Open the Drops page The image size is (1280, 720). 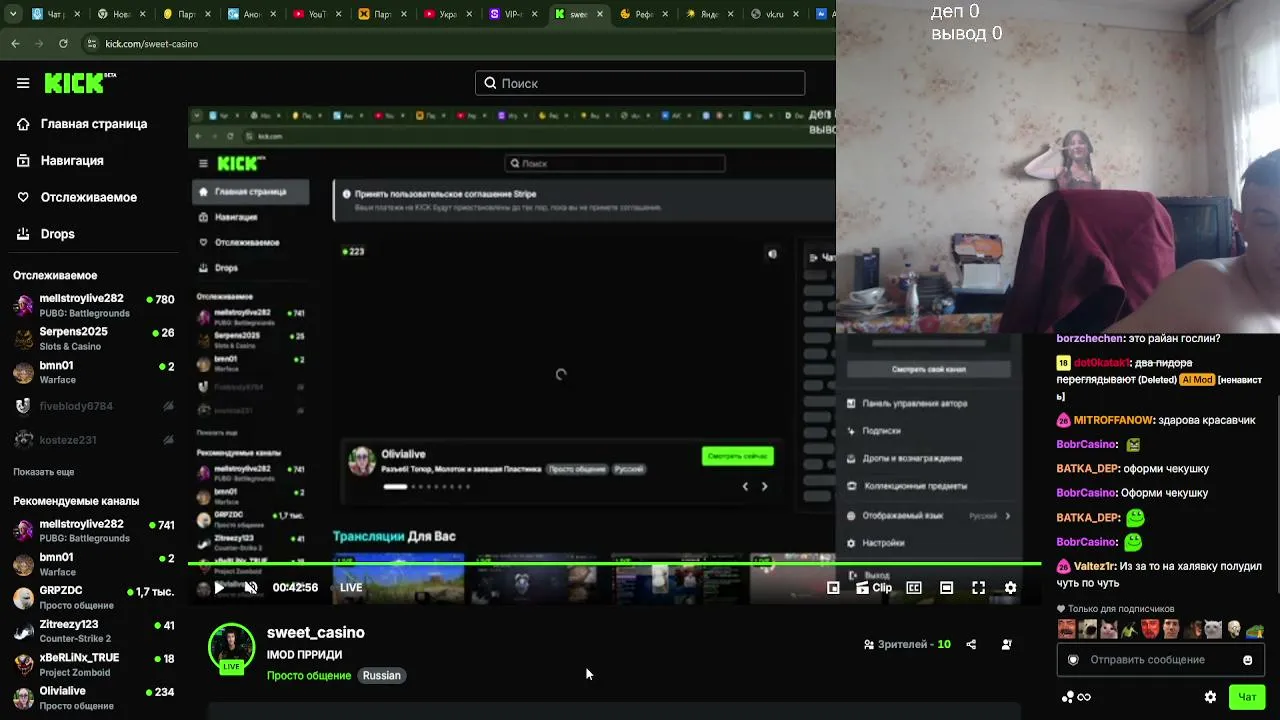coord(46,234)
